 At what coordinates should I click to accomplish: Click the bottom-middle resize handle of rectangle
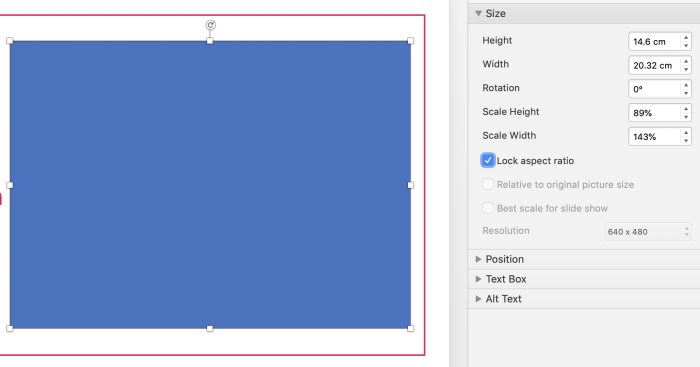(x=210, y=329)
